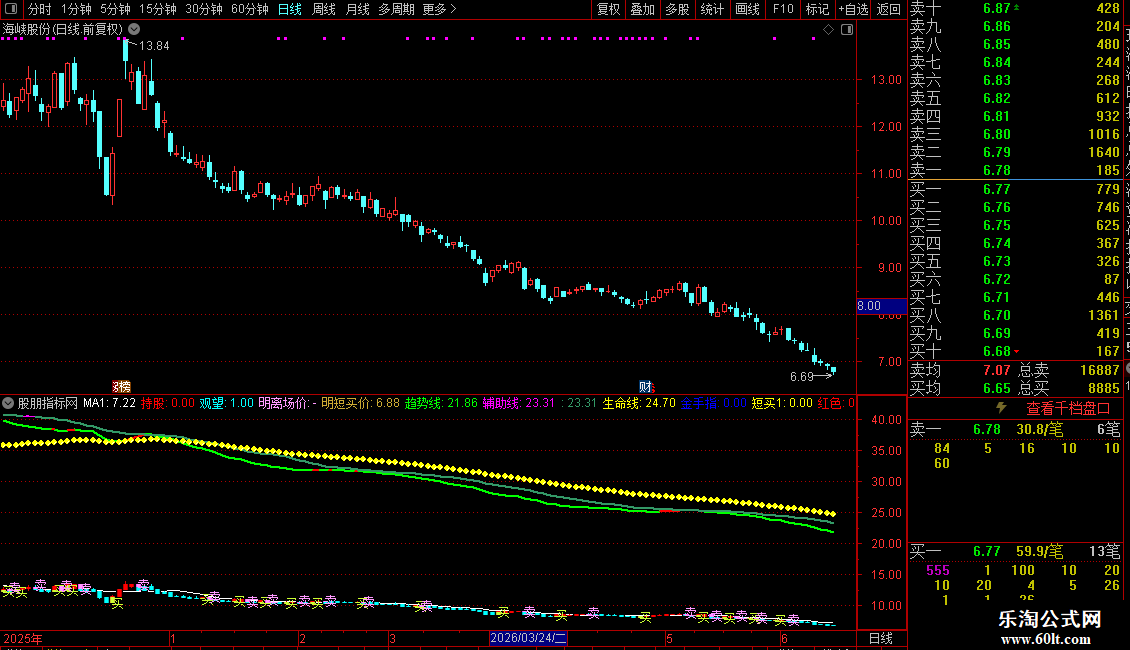Open the 股朋指标网 indicator dropdown arrow
The image size is (1130, 650).
(8, 403)
